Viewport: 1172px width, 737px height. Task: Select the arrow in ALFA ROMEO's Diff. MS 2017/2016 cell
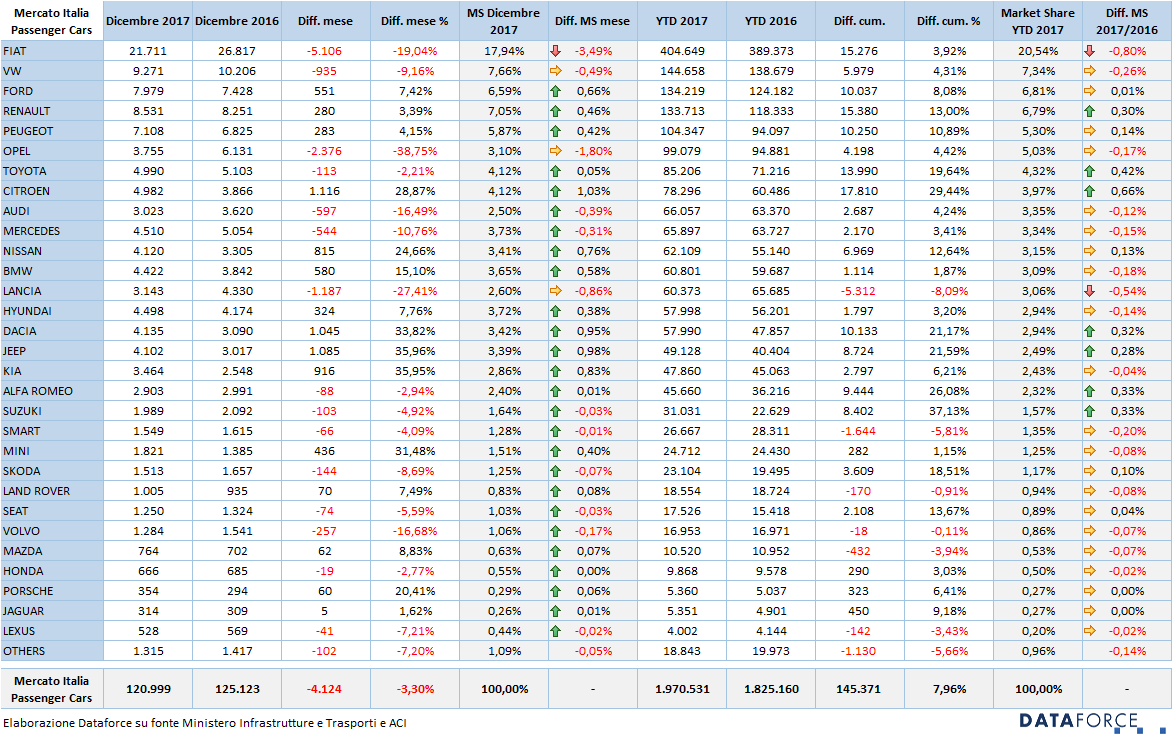click(x=1090, y=391)
